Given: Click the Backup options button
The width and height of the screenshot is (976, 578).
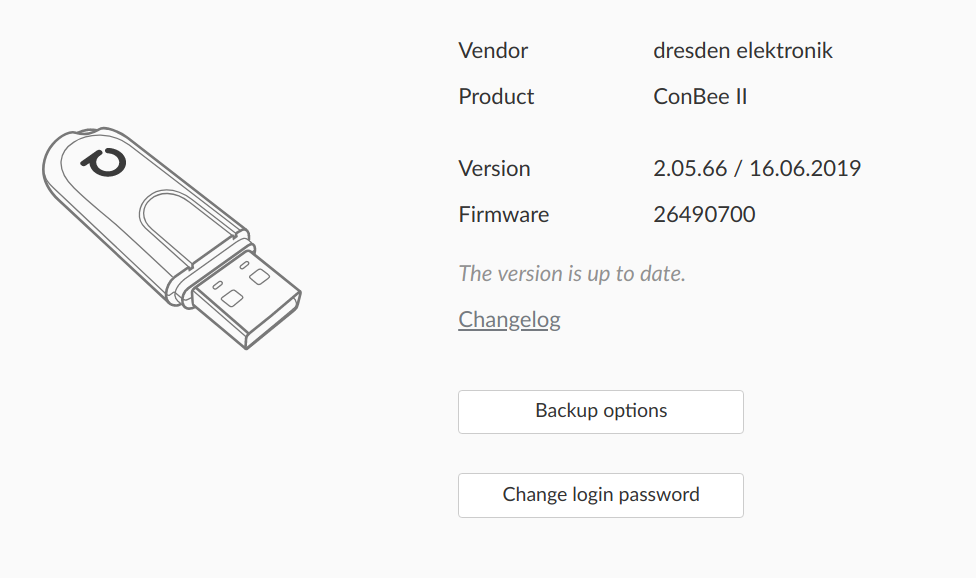Looking at the screenshot, I should pos(600,411).
